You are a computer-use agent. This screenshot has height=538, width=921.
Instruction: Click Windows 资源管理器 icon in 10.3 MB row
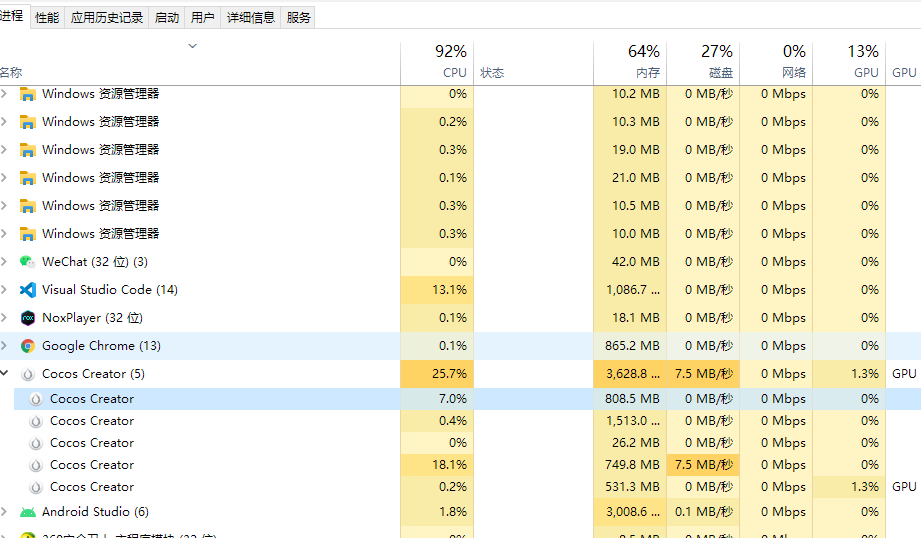click(x=28, y=122)
